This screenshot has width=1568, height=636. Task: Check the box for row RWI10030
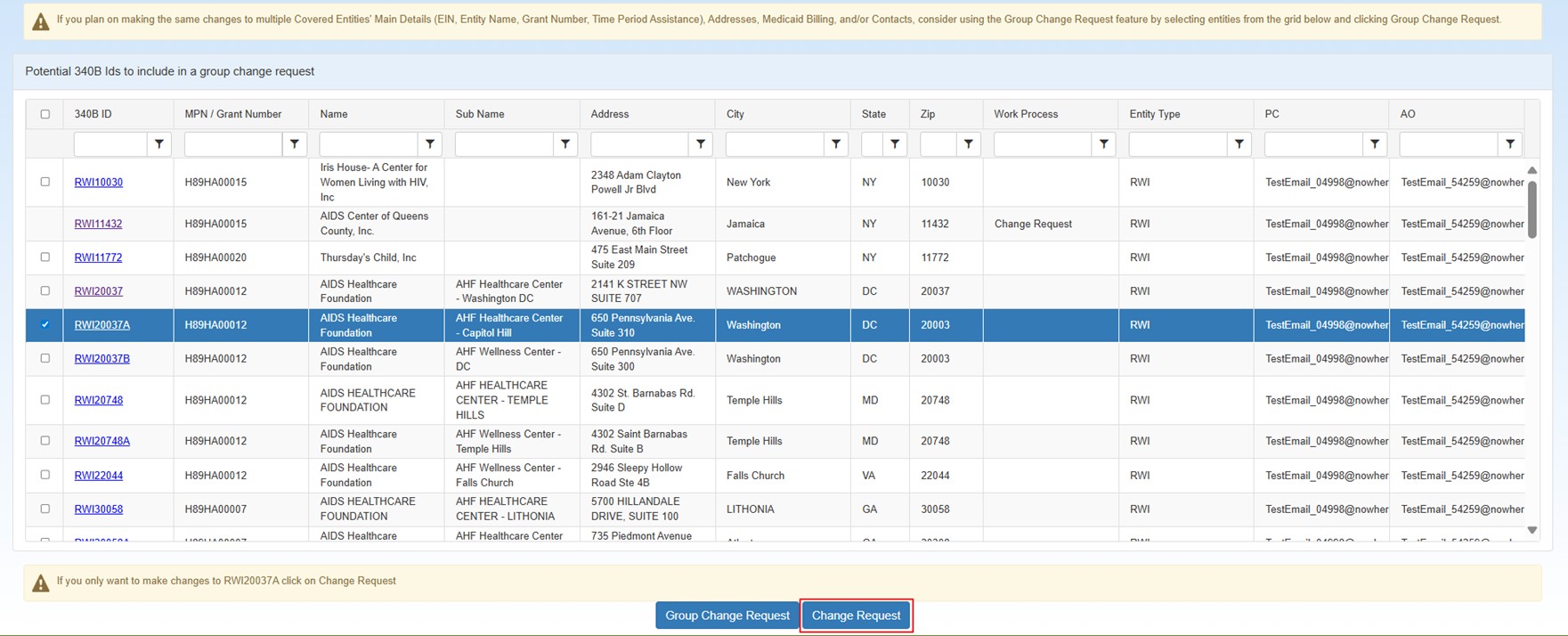coord(45,182)
